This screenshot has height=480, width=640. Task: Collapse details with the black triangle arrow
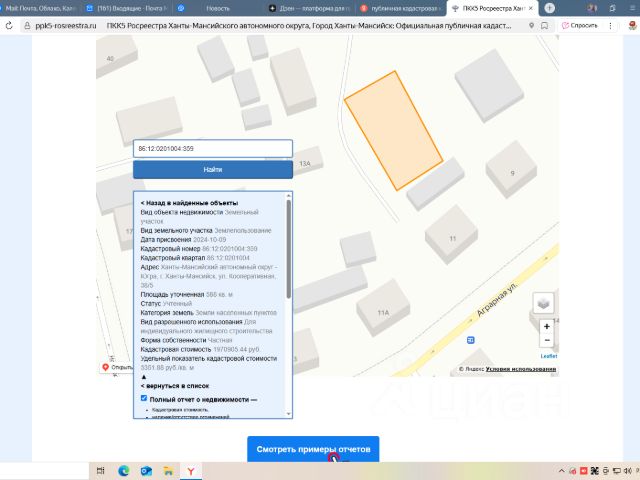point(144,377)
